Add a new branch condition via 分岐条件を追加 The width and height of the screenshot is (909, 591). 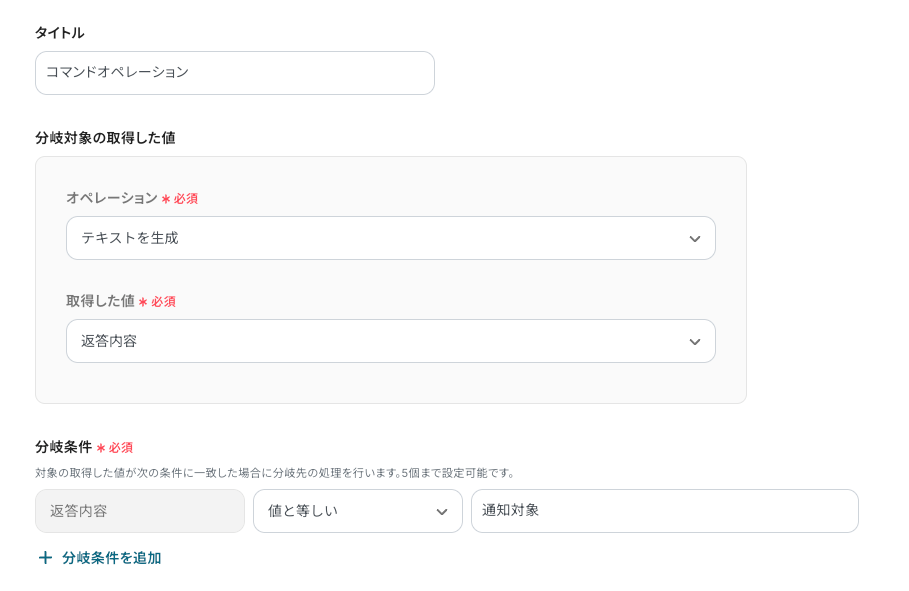point(111,558)
